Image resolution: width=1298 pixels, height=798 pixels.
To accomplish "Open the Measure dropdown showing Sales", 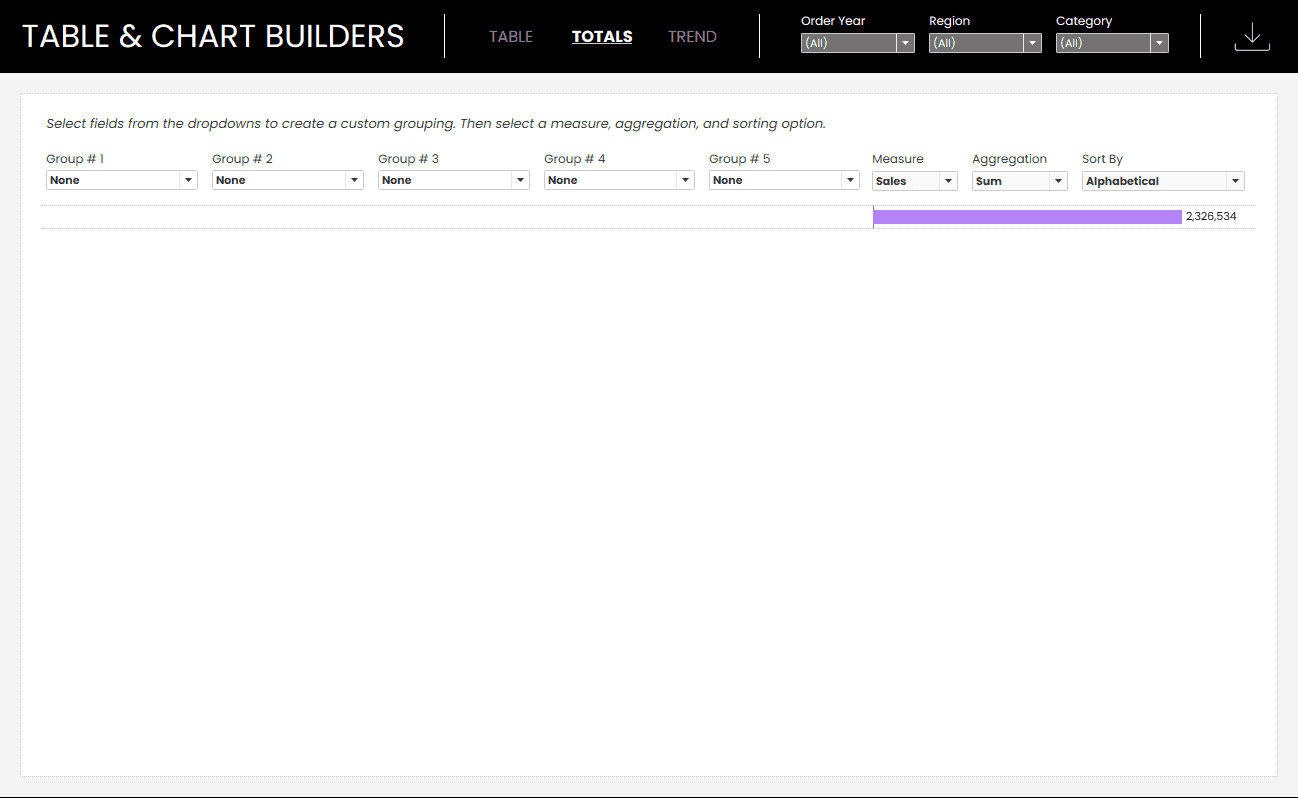I will [x=914, y=181].
